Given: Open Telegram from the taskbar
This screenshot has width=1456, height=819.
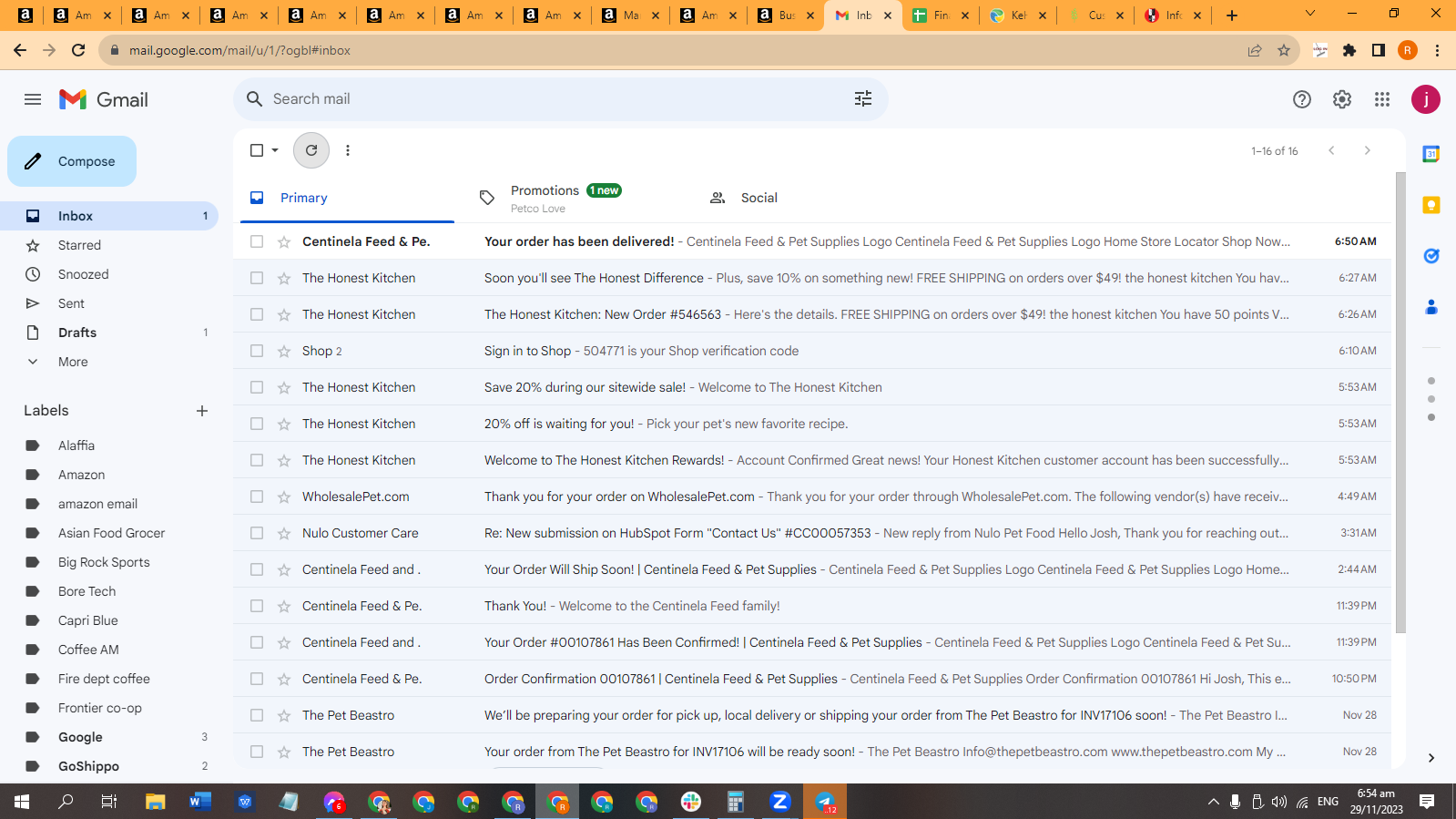Looking at the screenshot, I should [825, 802].
